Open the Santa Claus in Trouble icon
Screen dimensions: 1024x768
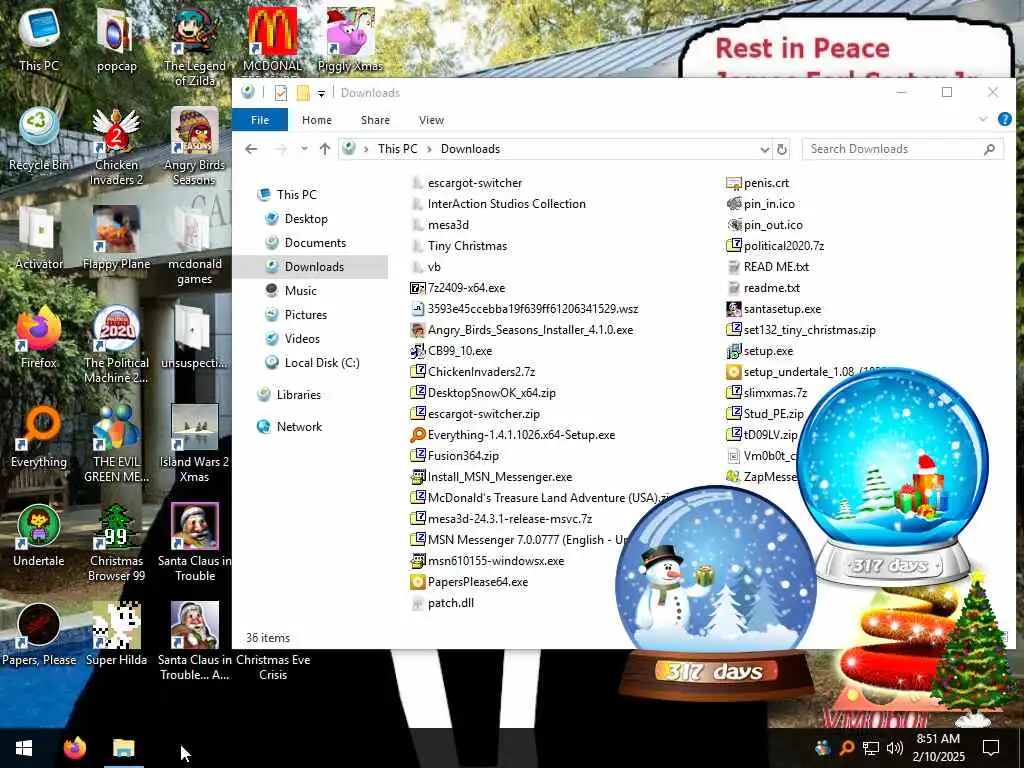tap(194, 543)
